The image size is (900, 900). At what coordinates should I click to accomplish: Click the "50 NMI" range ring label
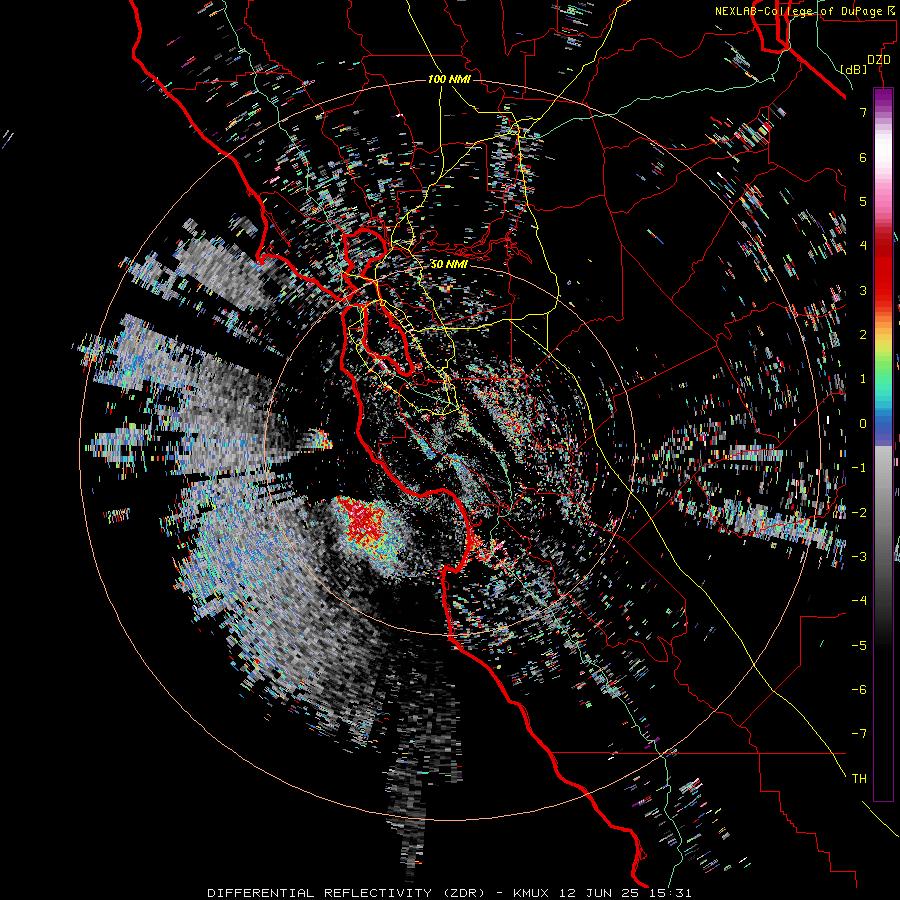[x=449, y=264]
